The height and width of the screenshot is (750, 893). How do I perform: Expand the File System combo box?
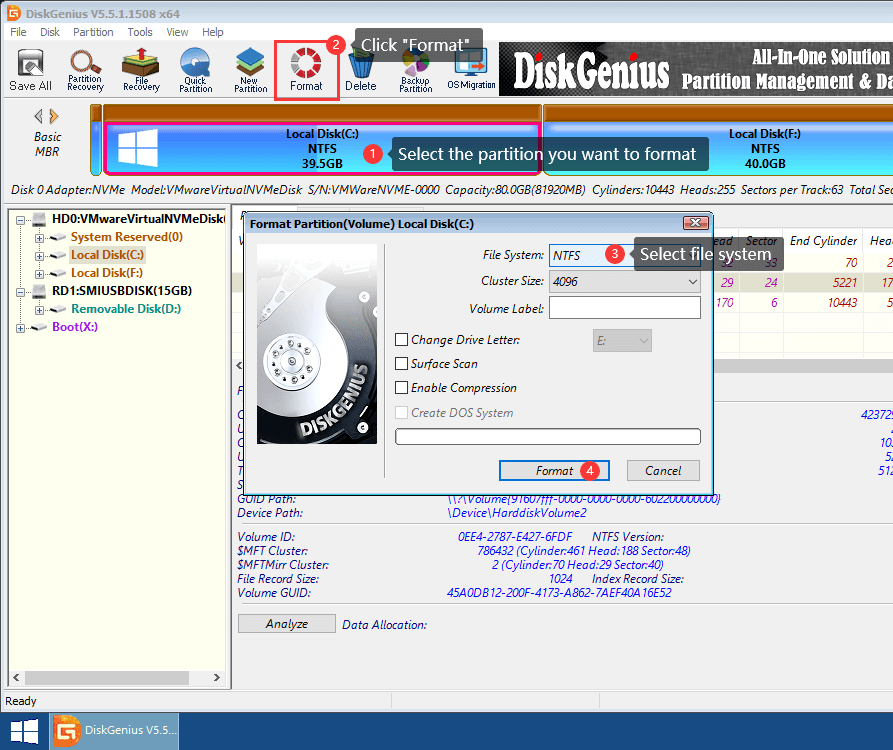(x=580, y=256)
